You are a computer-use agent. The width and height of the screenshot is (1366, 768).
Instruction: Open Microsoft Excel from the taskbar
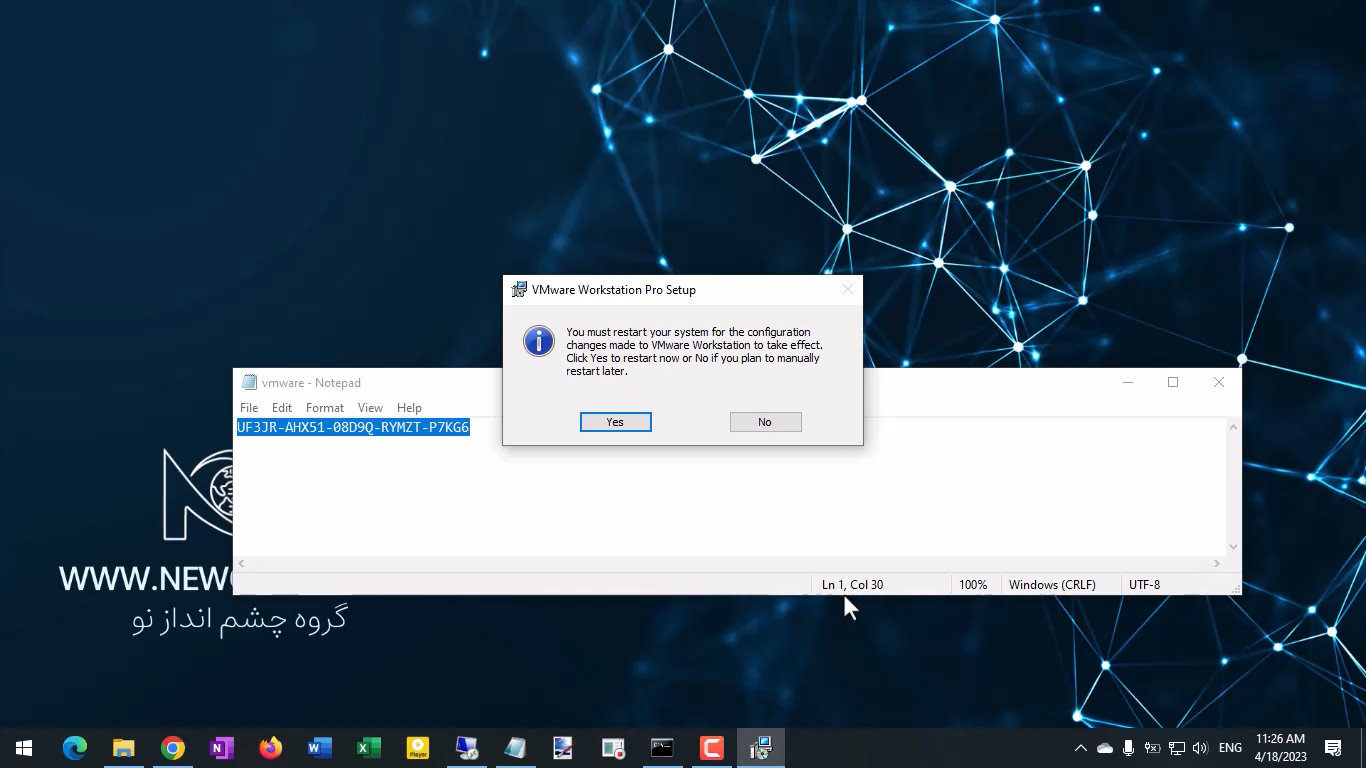click(368, 748)
